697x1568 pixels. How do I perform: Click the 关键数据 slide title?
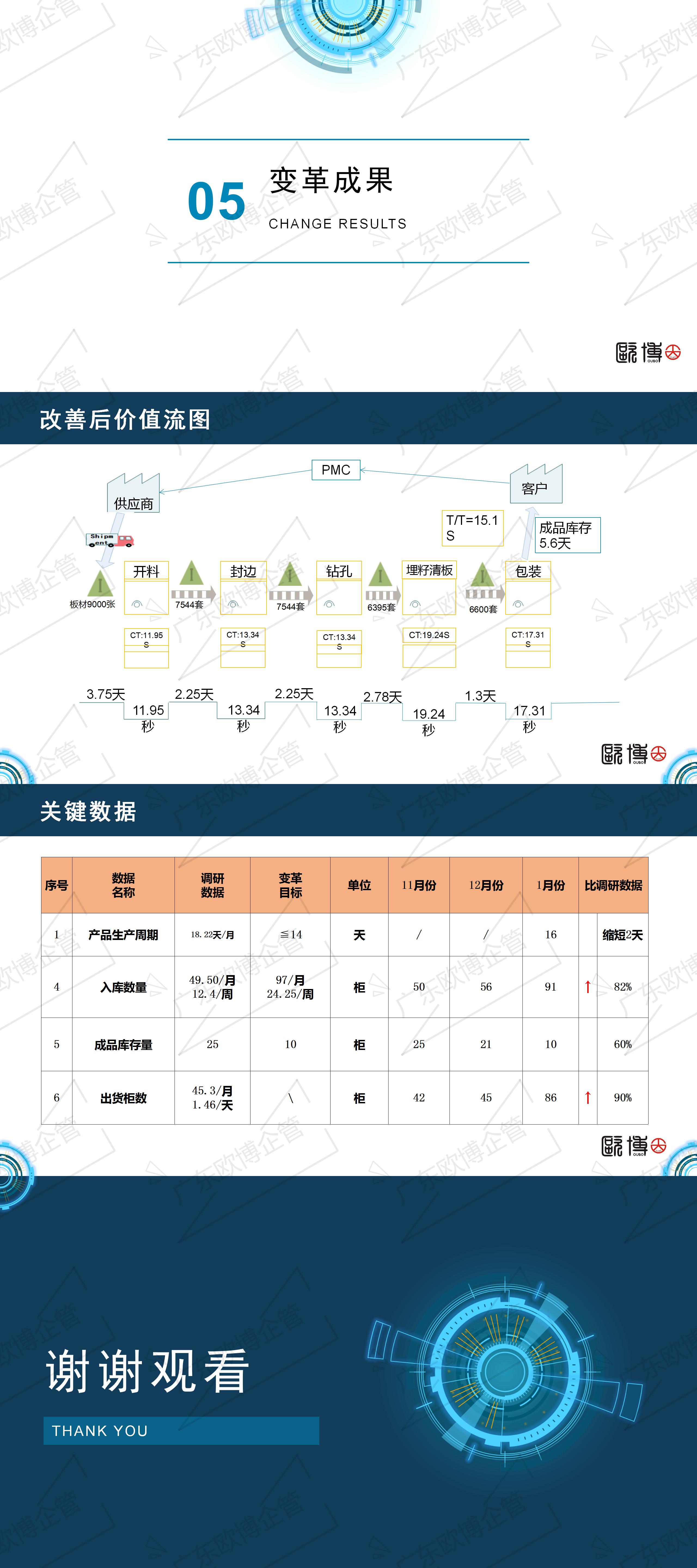[x=88, y=811]
